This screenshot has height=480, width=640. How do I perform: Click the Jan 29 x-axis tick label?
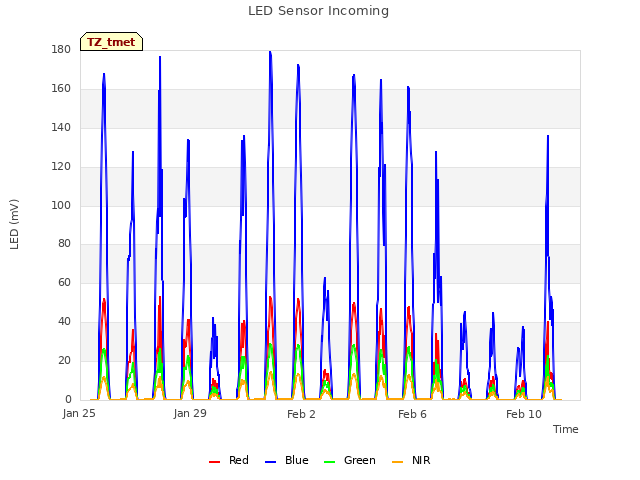coord(190,413)
